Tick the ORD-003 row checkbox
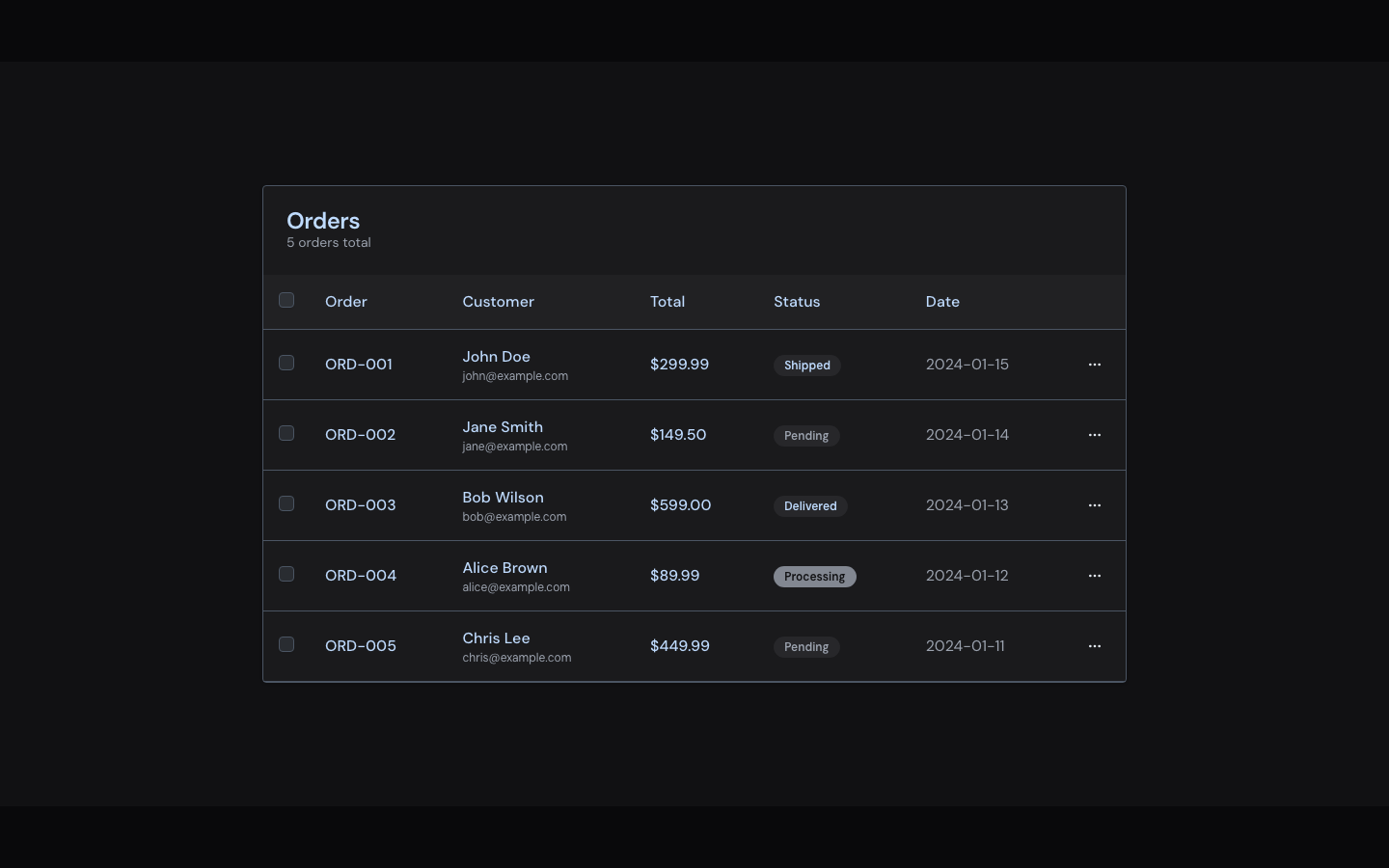Viewport: 1389px width, 868px height. 286,503
